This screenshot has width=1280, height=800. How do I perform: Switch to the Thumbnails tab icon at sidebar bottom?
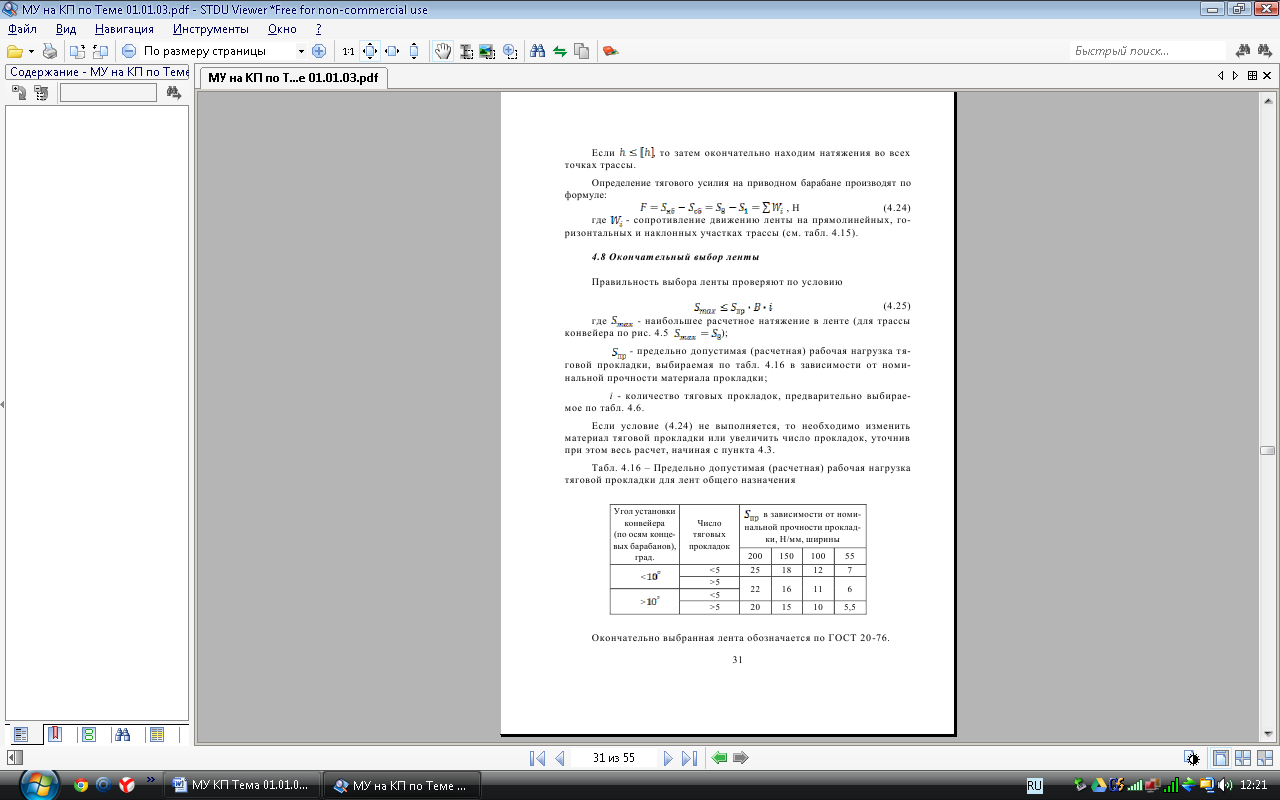point(89,734)
